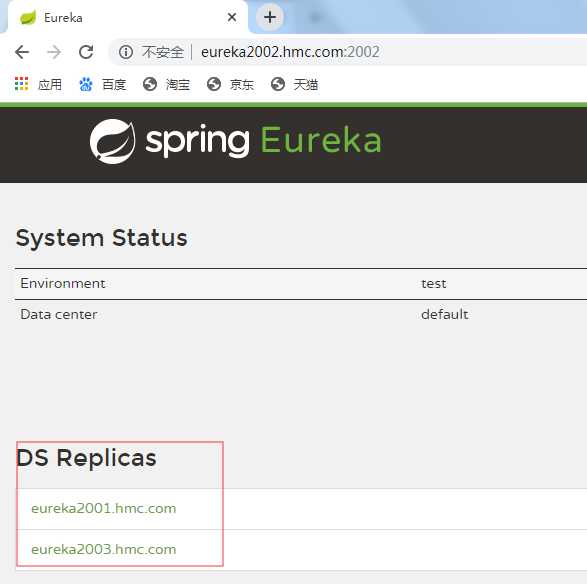Viewport: 587px width, 584px height.
Task: View site info via not-secure icon
Action: tap(126, 52)
